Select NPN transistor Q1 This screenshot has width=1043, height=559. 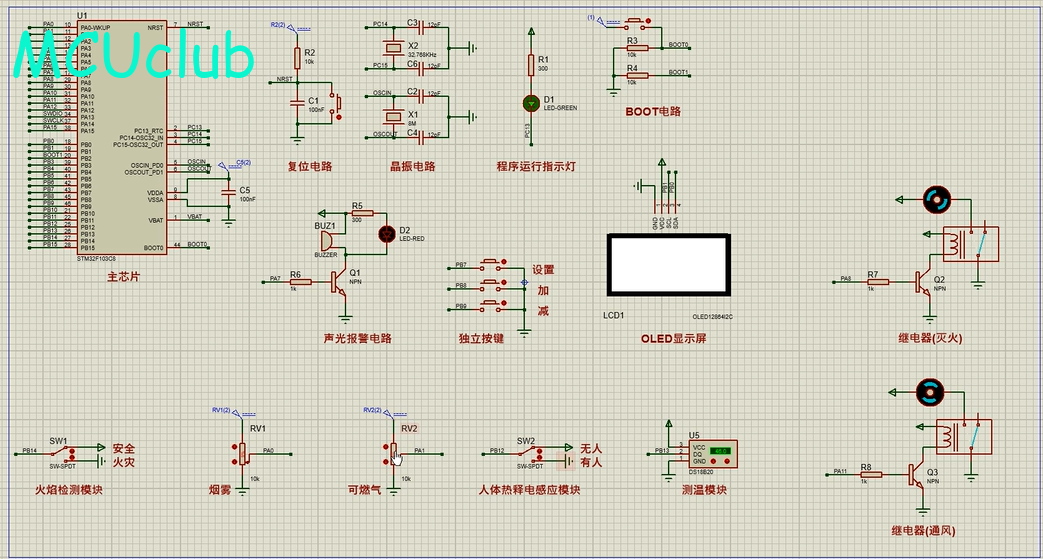(x=339, y=281)
